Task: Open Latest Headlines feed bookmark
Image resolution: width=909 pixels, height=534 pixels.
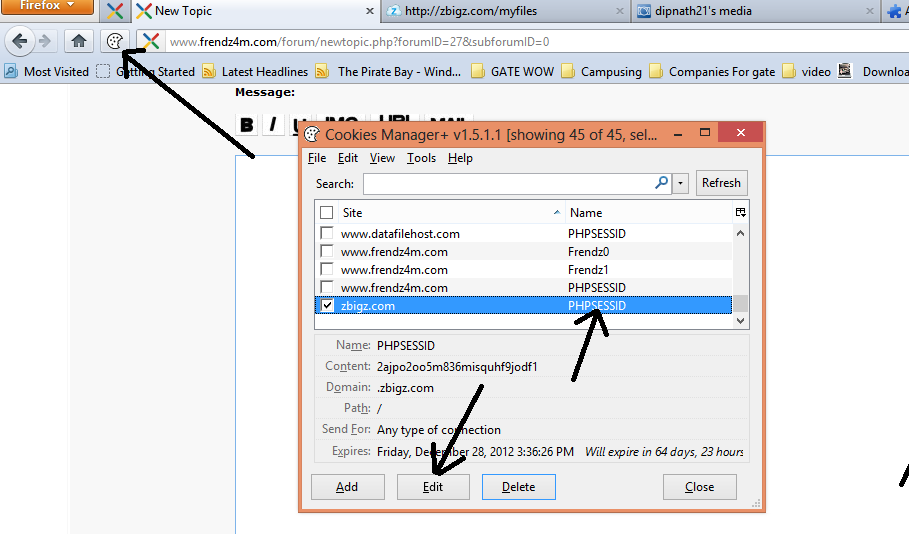Action: (x=256, y=72)
